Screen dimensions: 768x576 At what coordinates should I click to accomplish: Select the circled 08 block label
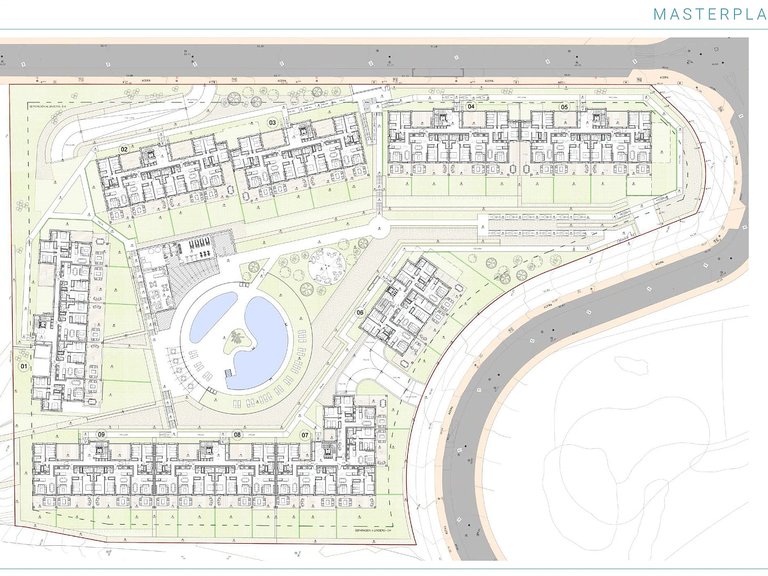(x=238, y=434)
